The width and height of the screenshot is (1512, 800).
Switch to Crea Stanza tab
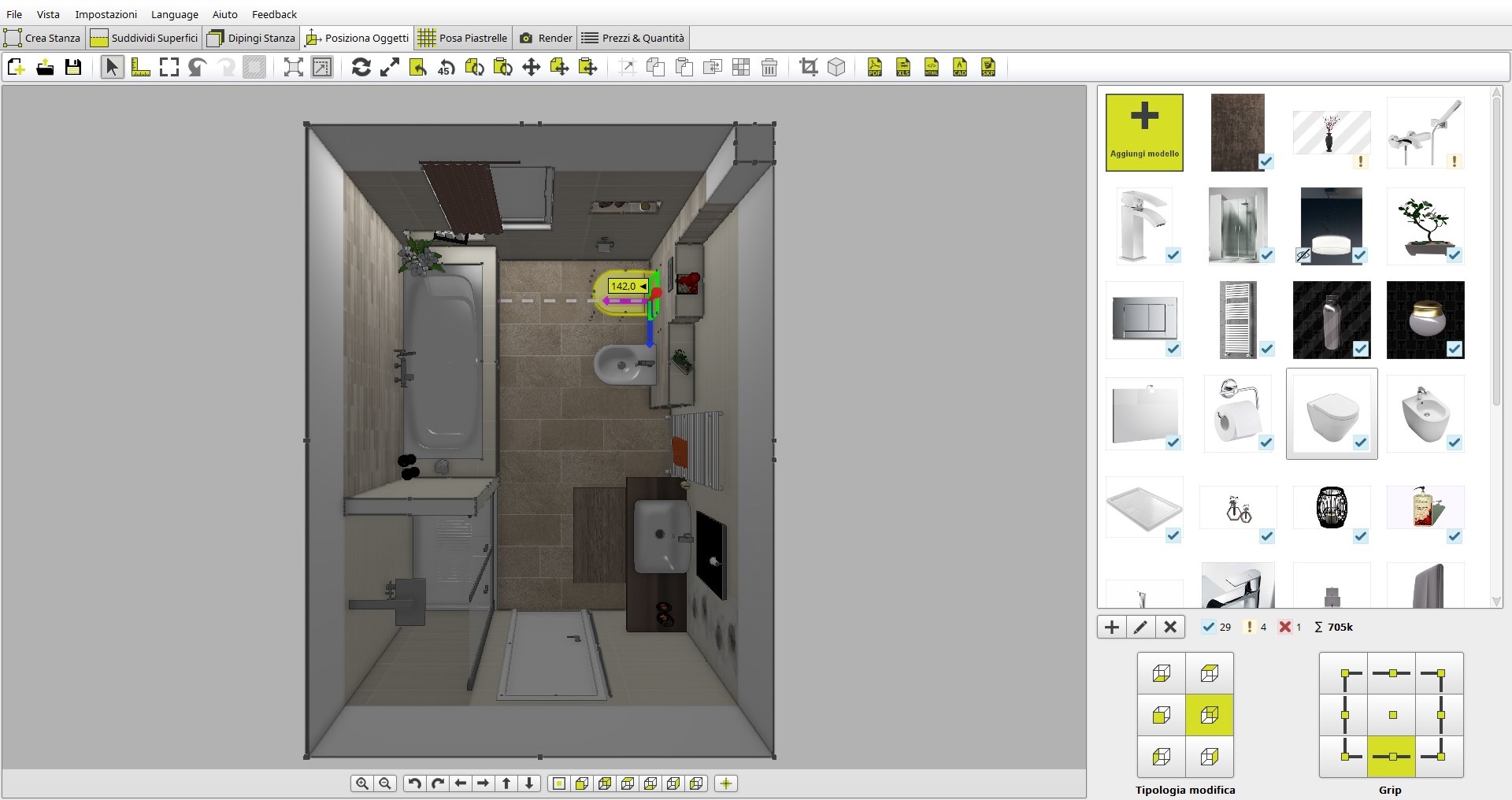[x=43, y=38]
